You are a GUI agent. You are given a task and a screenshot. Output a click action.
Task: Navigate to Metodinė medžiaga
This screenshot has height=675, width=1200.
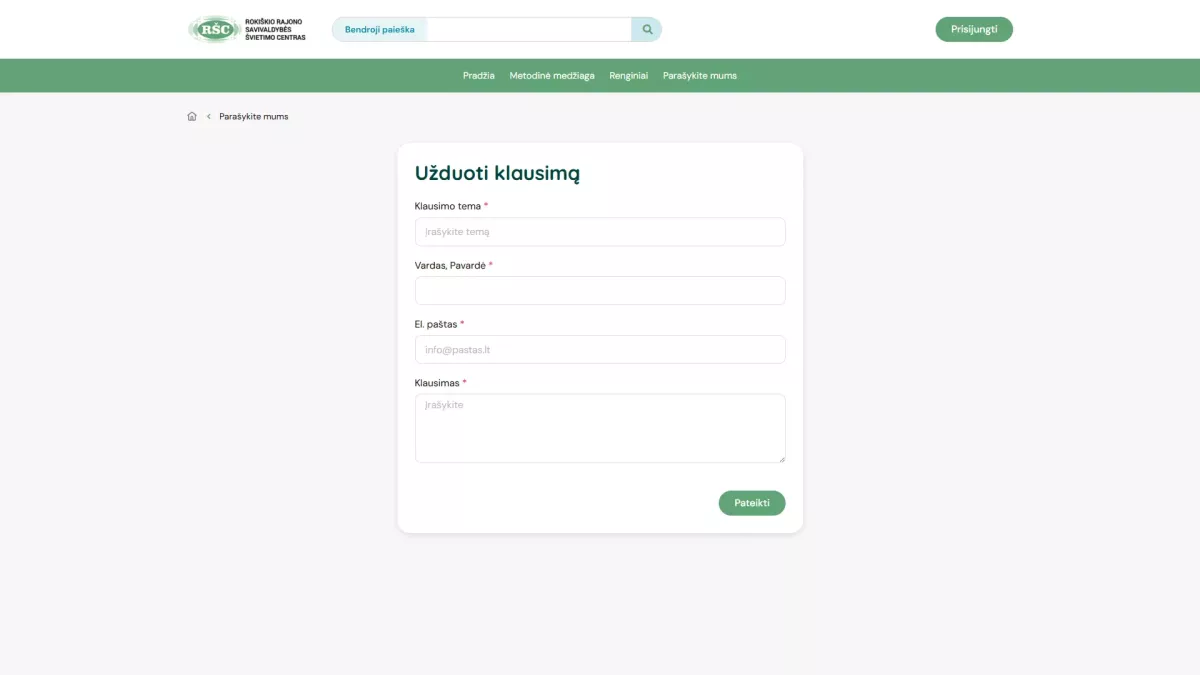pos(552,76)
